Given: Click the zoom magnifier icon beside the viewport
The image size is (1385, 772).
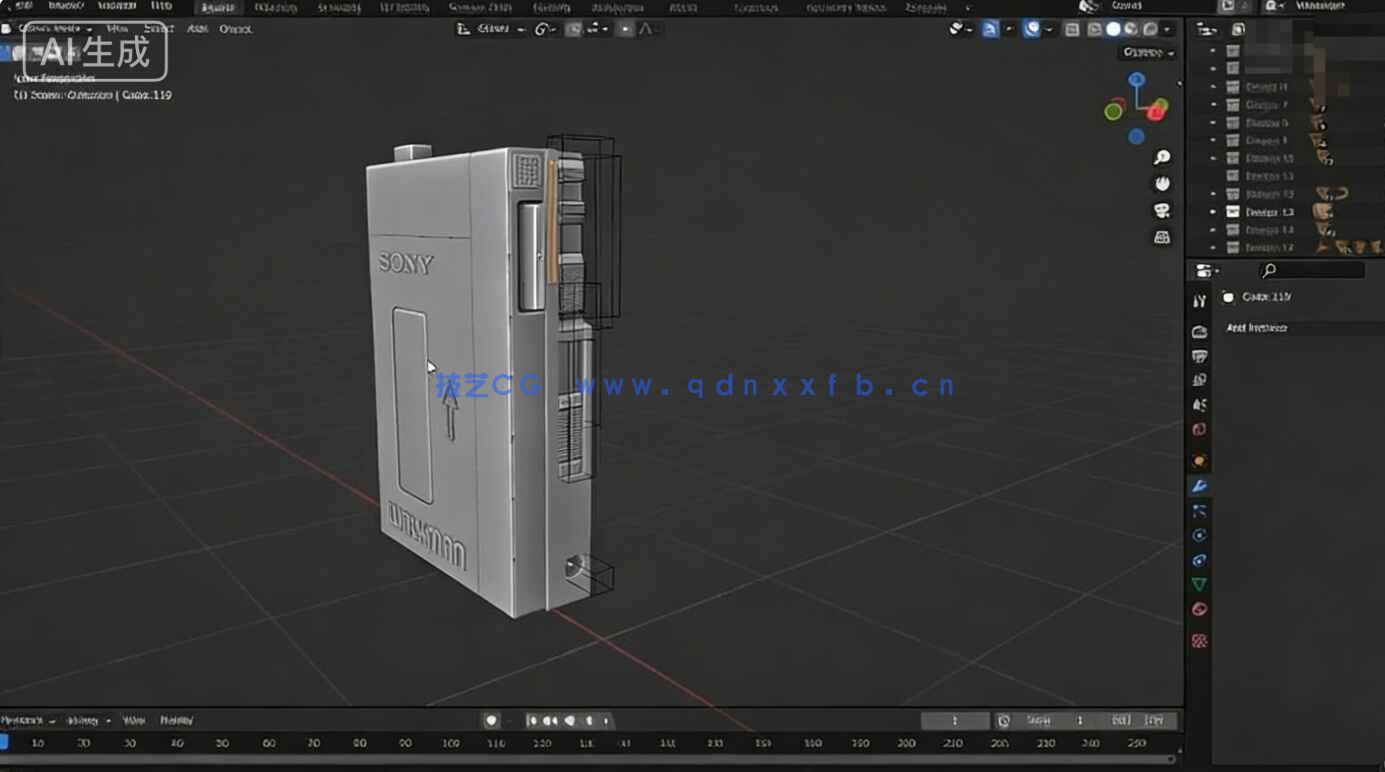Looking at the screenshot, I should click(1161, 157).
